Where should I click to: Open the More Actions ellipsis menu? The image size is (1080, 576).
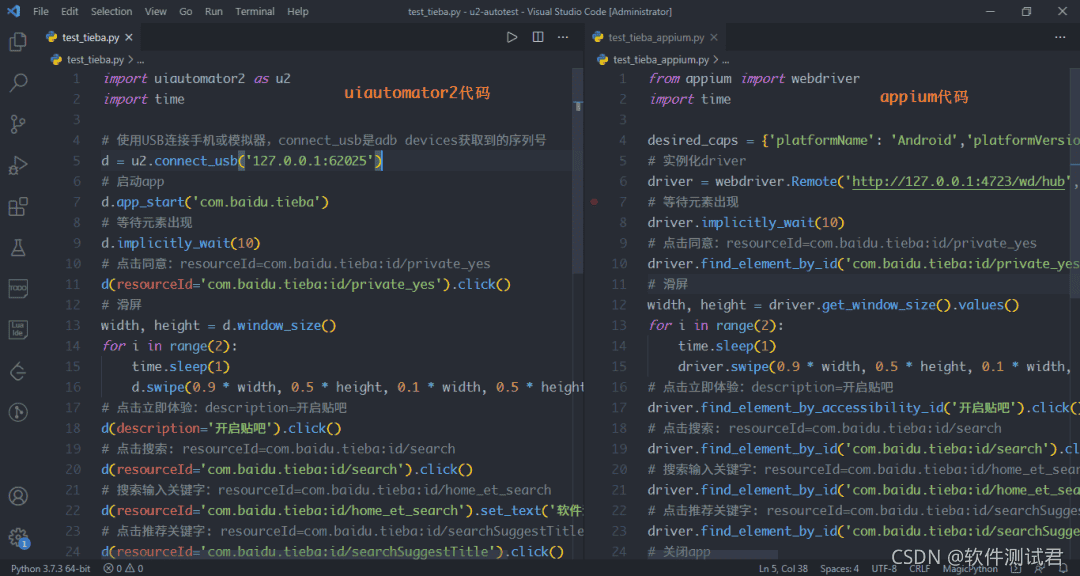click(564, 37)
